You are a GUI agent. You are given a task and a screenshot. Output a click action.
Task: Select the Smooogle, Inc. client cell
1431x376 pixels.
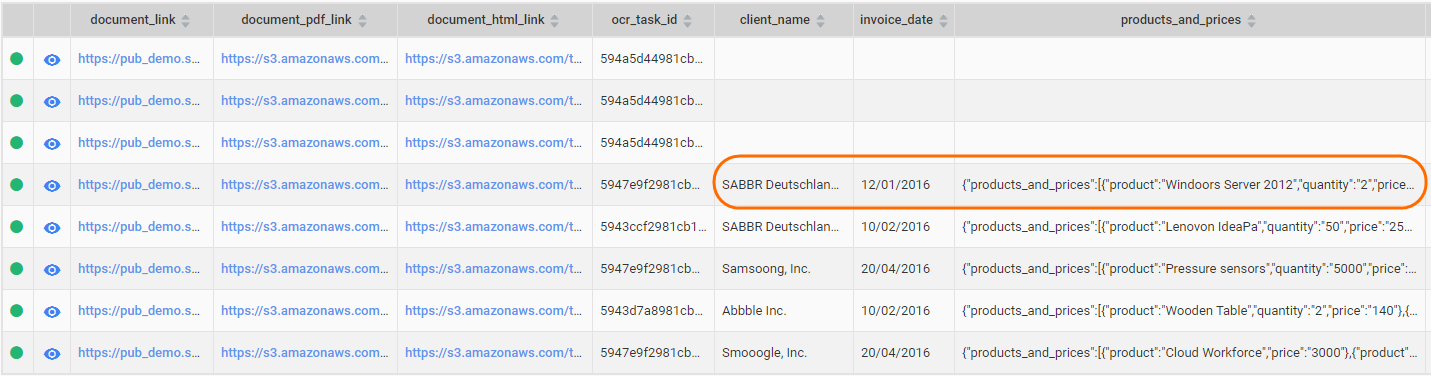click(783, 353)
